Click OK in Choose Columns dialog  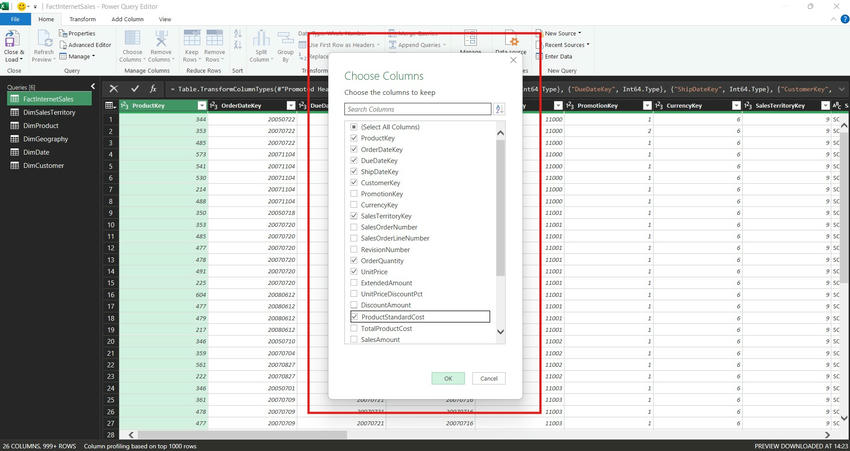448,378
